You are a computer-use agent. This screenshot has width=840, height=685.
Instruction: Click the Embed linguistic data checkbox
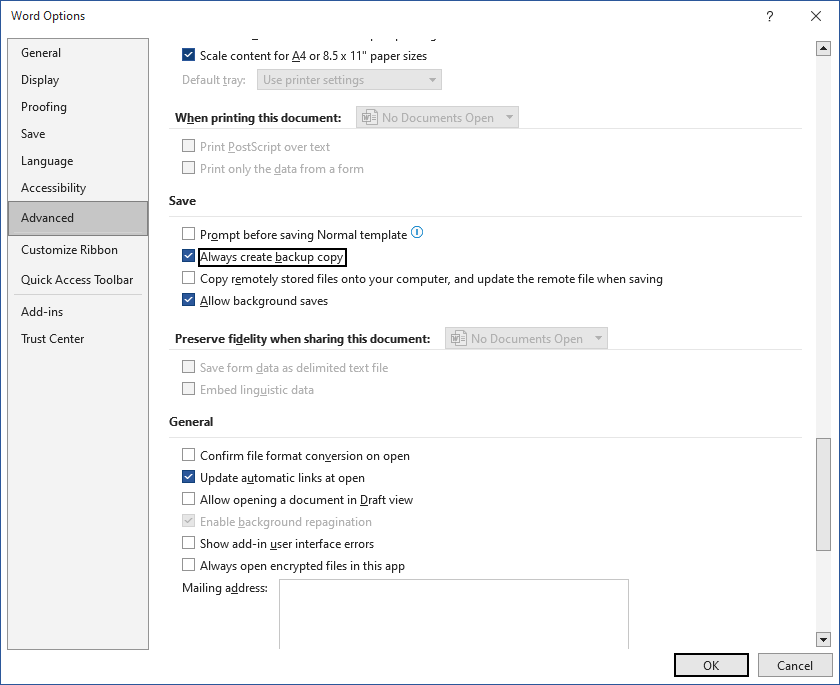pos(189,389)
